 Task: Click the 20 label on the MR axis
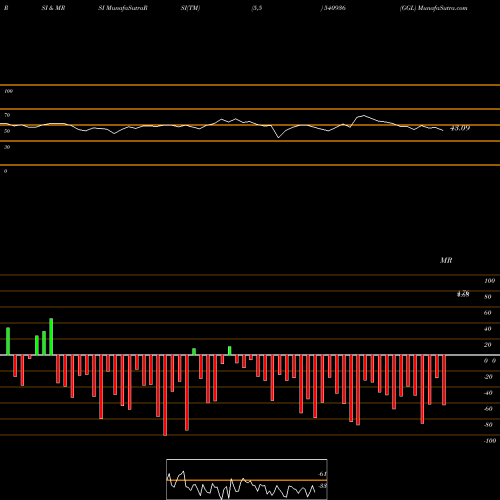pyautogui.click(x=488, y=345)
